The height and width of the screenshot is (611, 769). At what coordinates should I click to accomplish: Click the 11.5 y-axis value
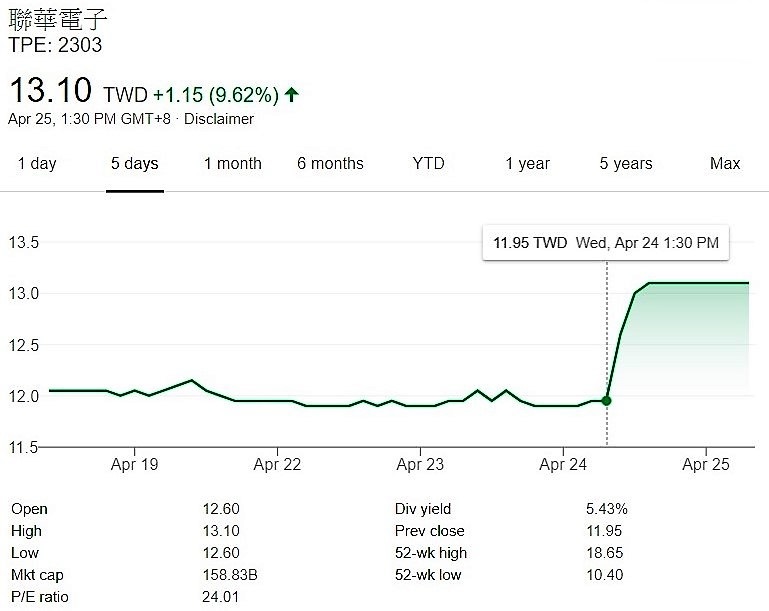24,447
